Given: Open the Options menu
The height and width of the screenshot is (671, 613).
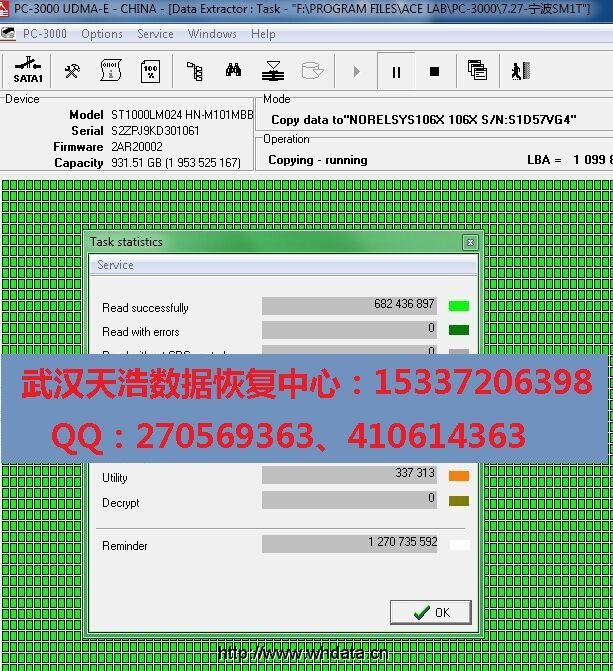Looking at the screenshot, I should 102,34.
